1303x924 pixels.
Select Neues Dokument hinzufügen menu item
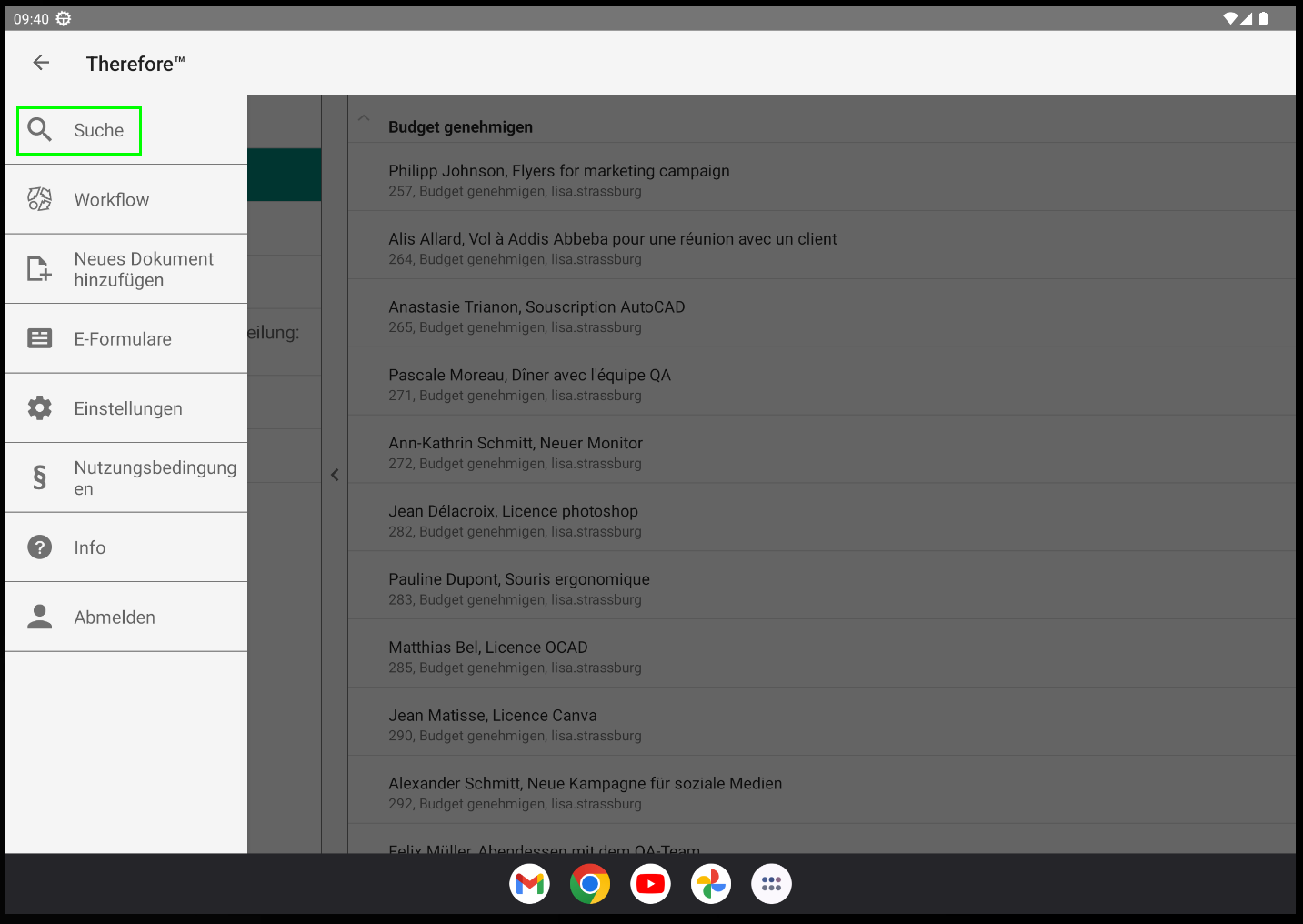coord(144,269)
